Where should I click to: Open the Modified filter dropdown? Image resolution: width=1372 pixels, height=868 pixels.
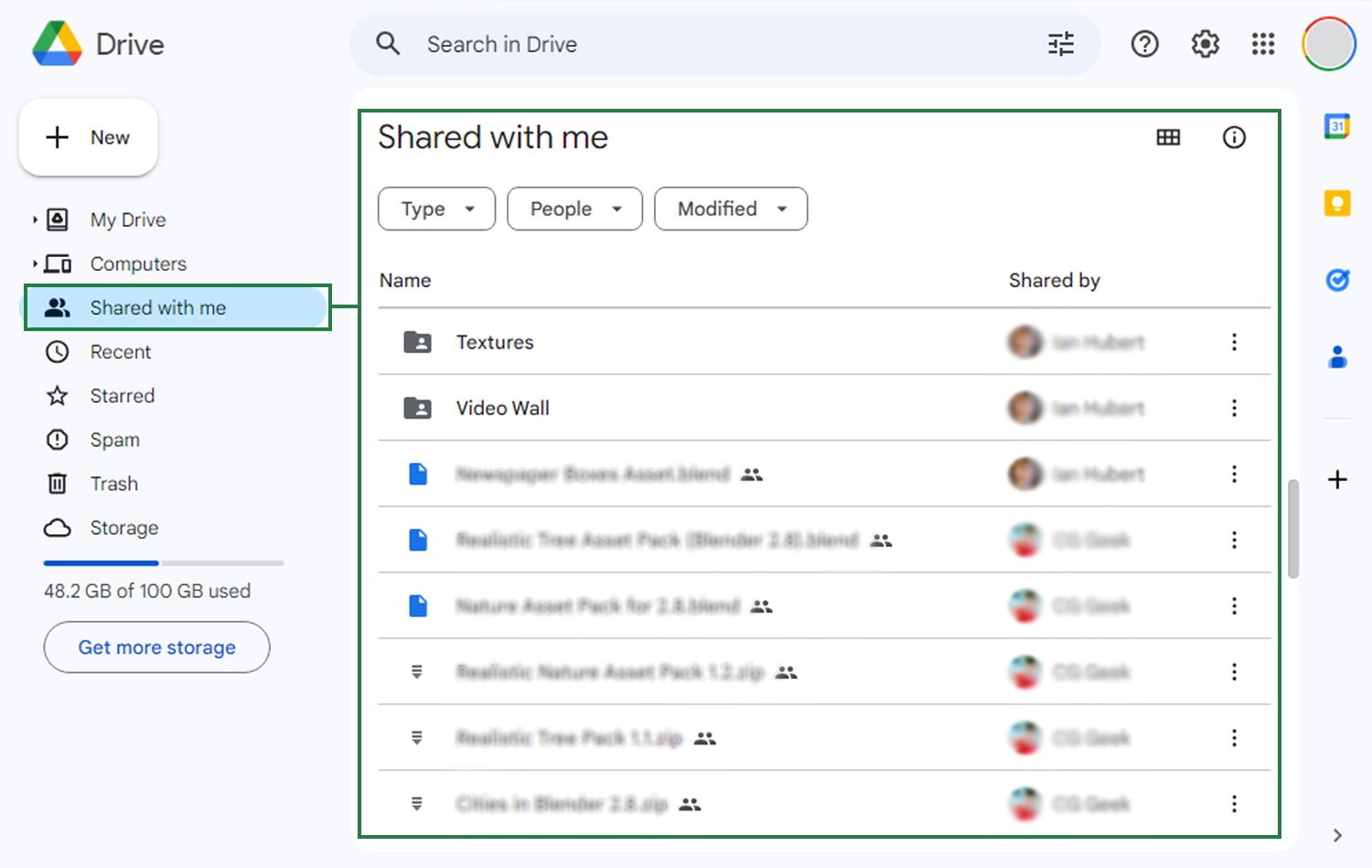730,209
